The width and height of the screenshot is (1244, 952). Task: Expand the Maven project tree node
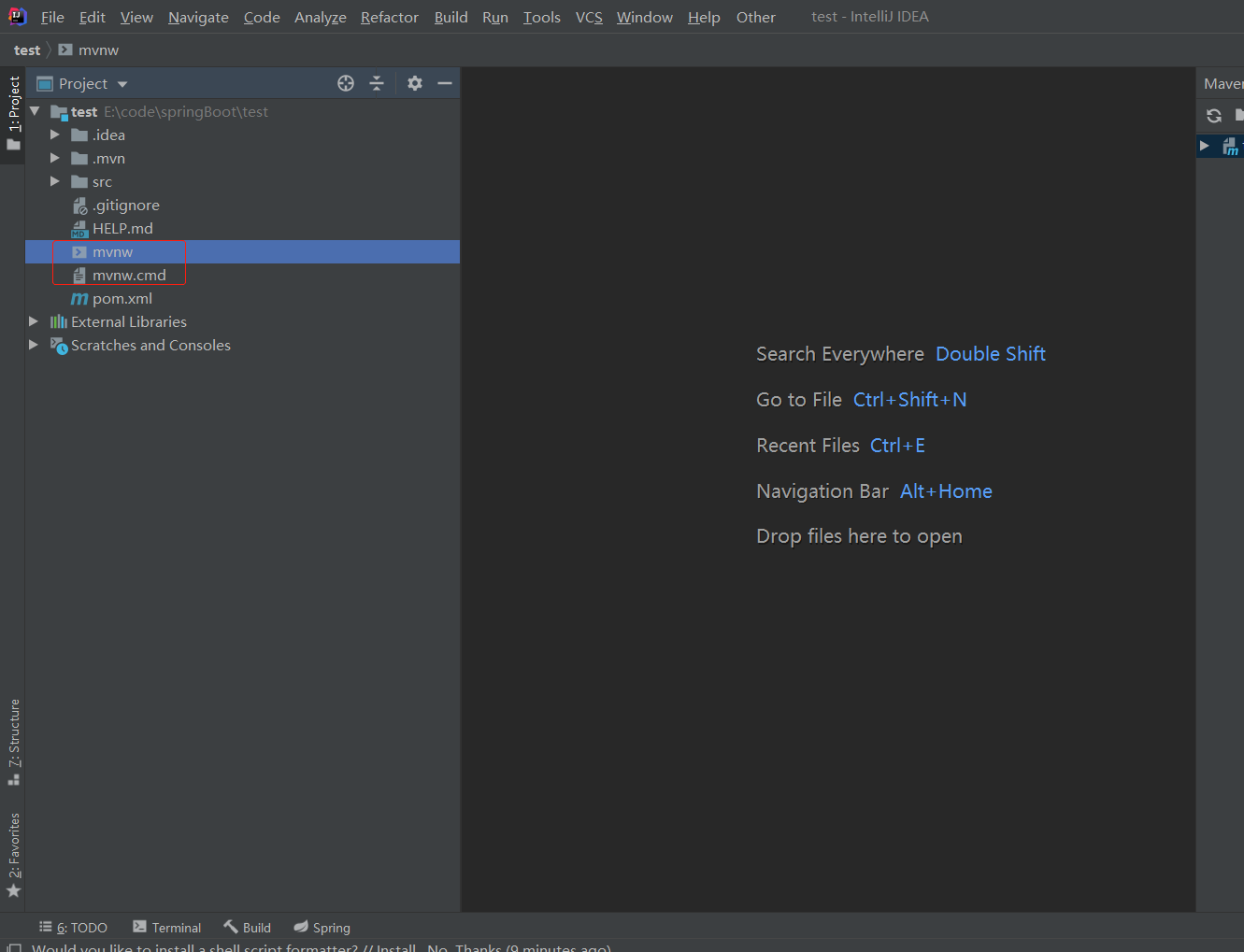pyautogui.click(x=1205, y=146)
